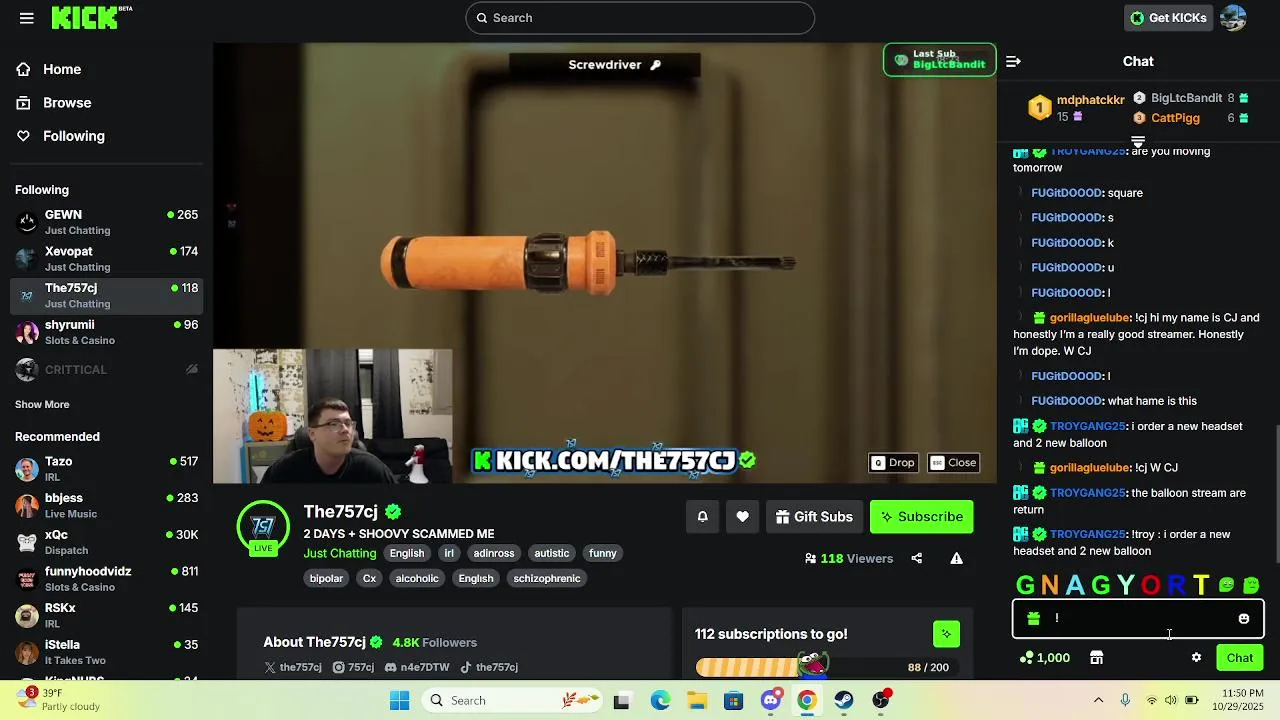Report the stream with warning triangle icon

point(957,559)
